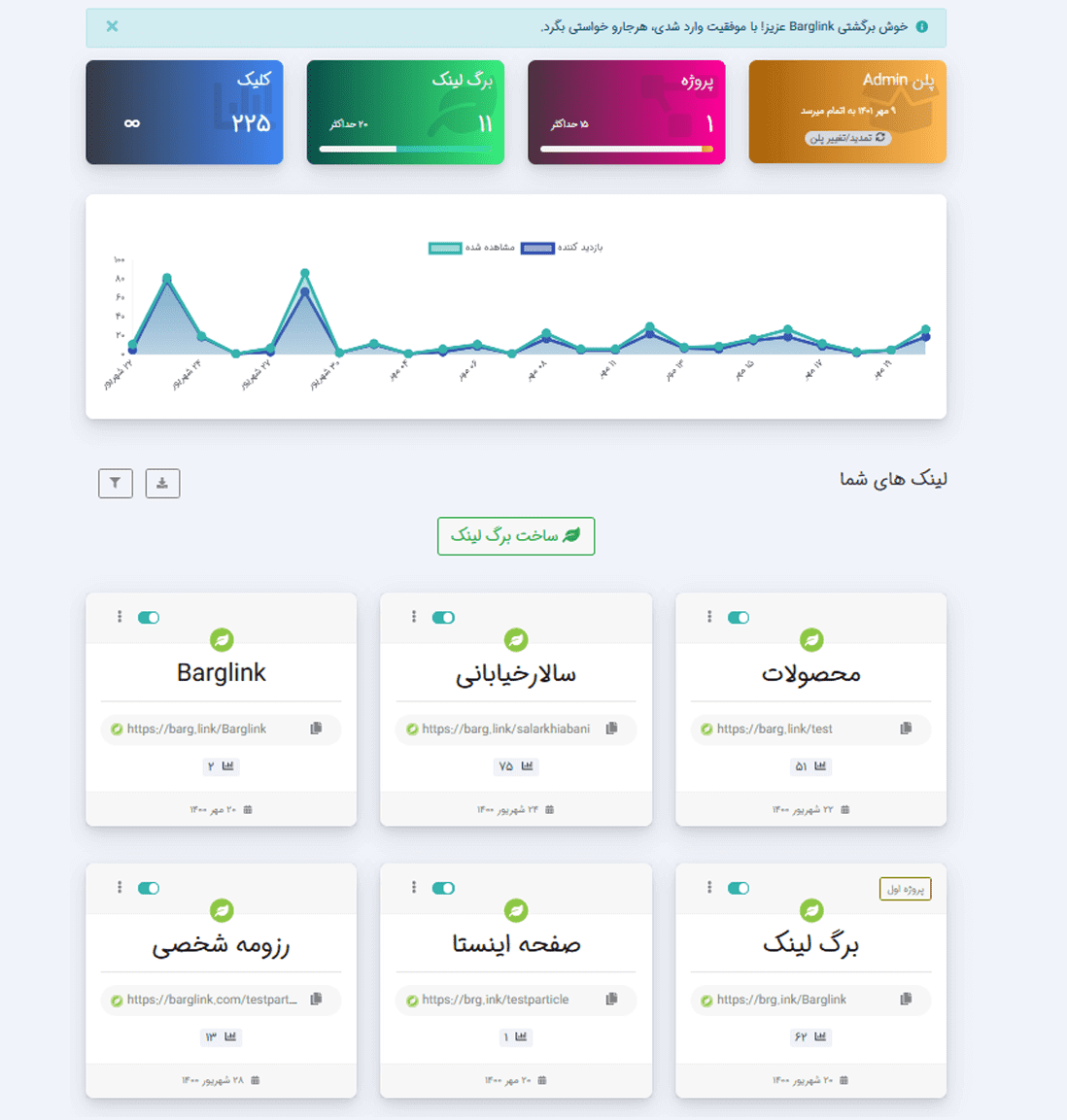Open statistics chart icon on محصولات card
Image resolution: width=1067 pixels, height=1120 pixels.
[820, 766]
